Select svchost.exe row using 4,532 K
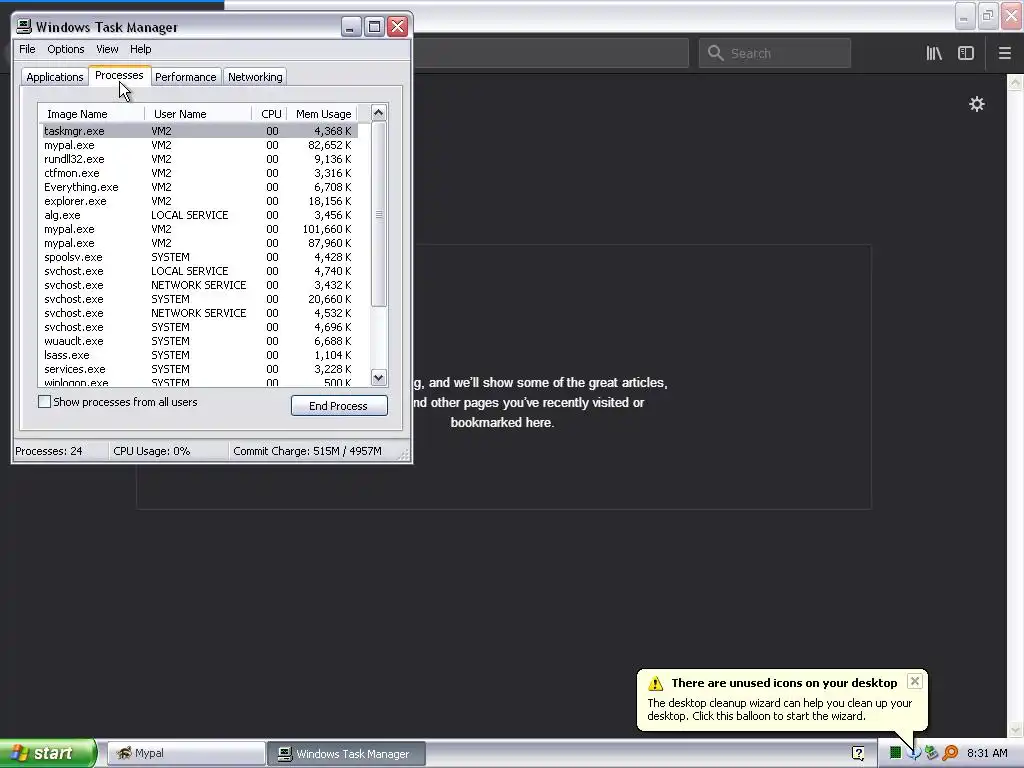Screen dimensions: 1024x768 (200, 313)
